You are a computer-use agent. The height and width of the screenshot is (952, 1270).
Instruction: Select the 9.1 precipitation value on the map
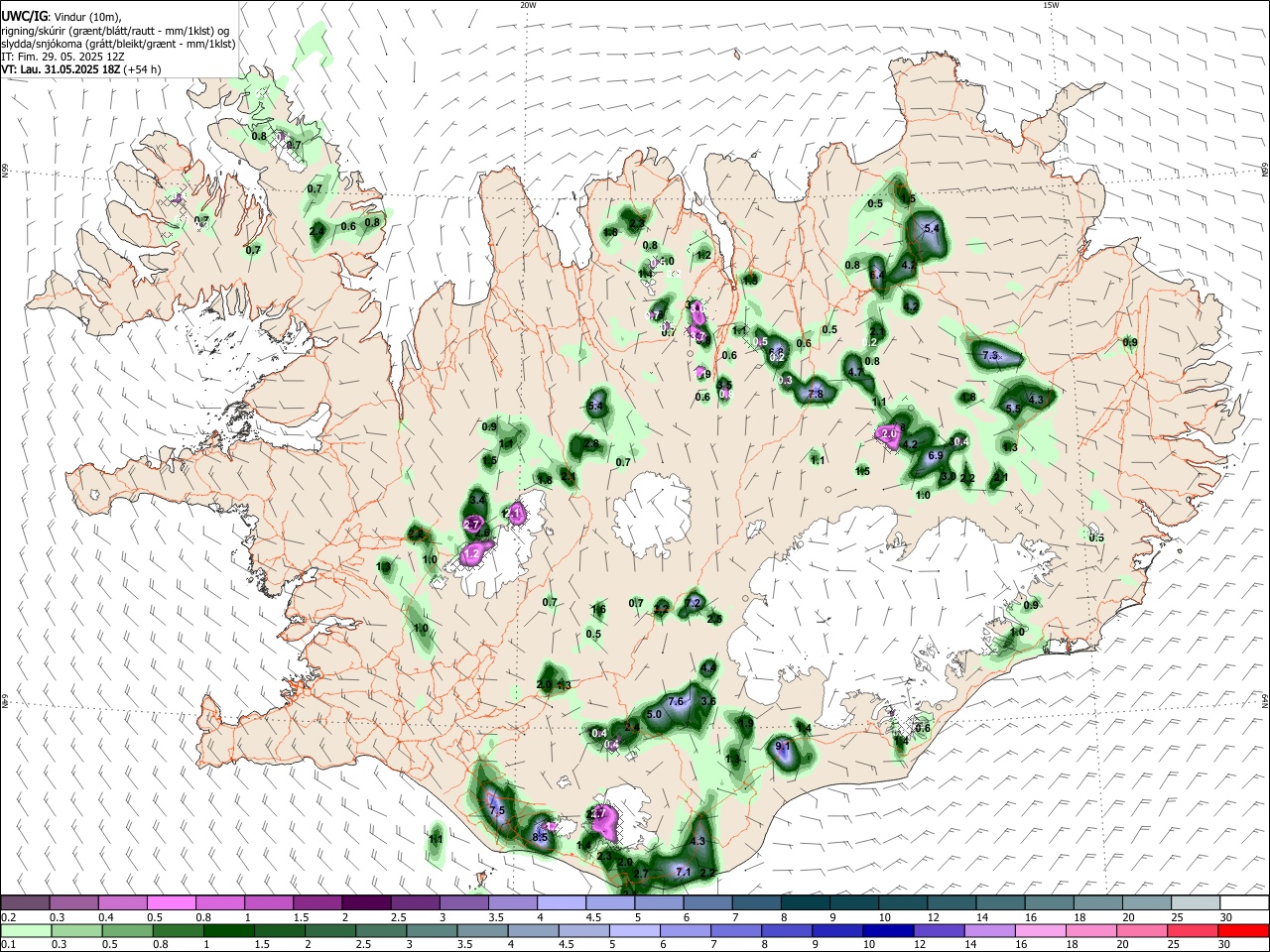(782, 747)
